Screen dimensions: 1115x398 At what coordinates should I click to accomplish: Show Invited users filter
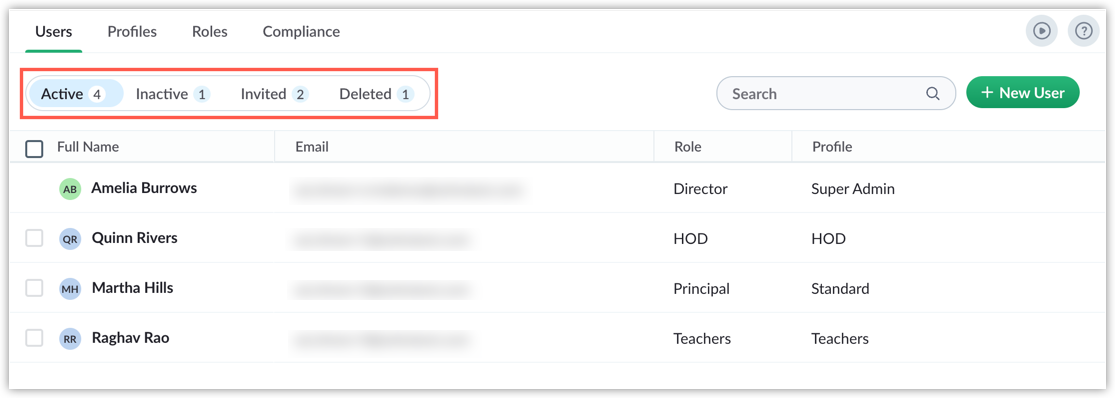274,94
